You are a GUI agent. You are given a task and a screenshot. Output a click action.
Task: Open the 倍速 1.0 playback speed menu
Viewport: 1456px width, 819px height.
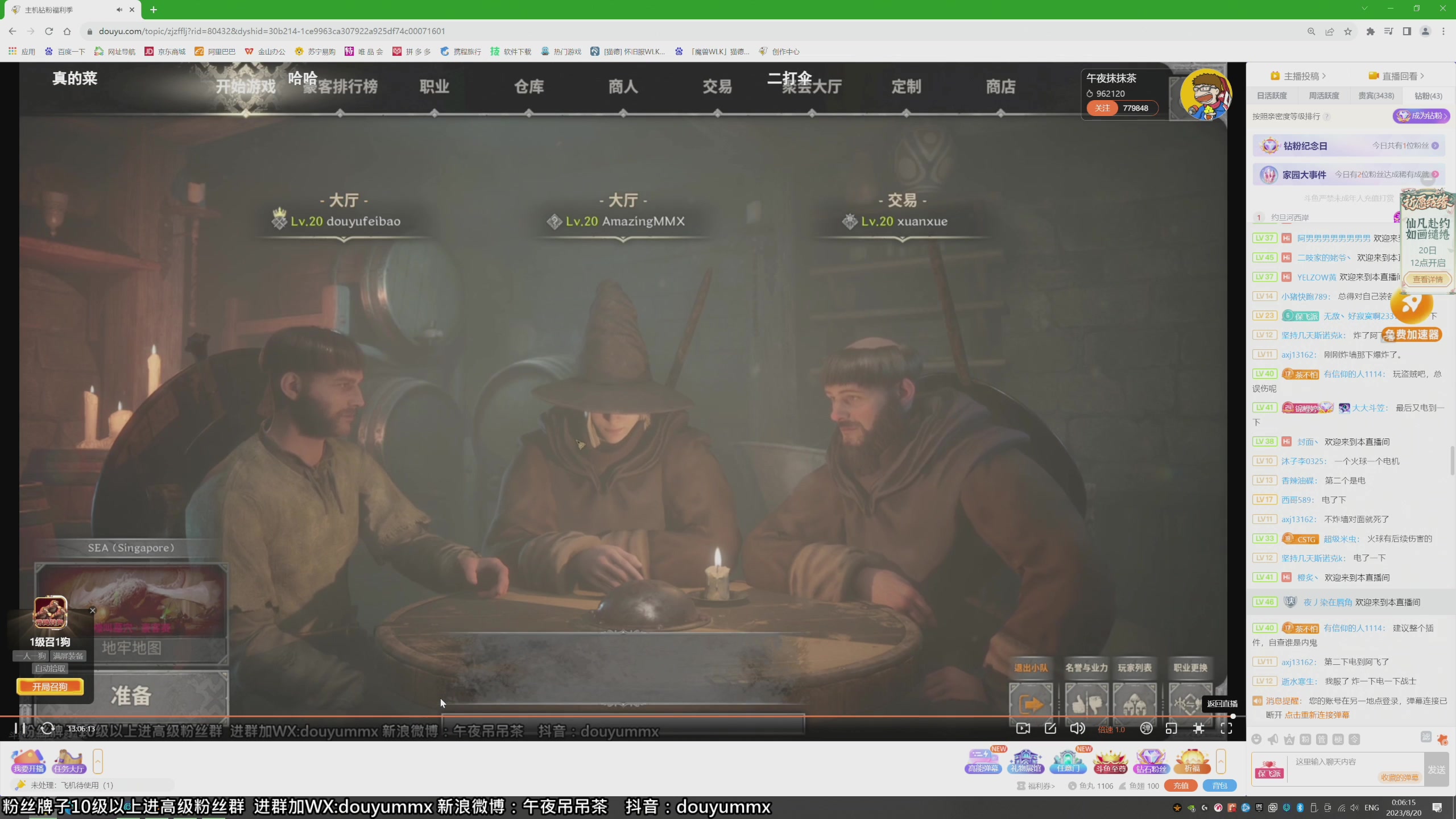tap(1111, 729)
